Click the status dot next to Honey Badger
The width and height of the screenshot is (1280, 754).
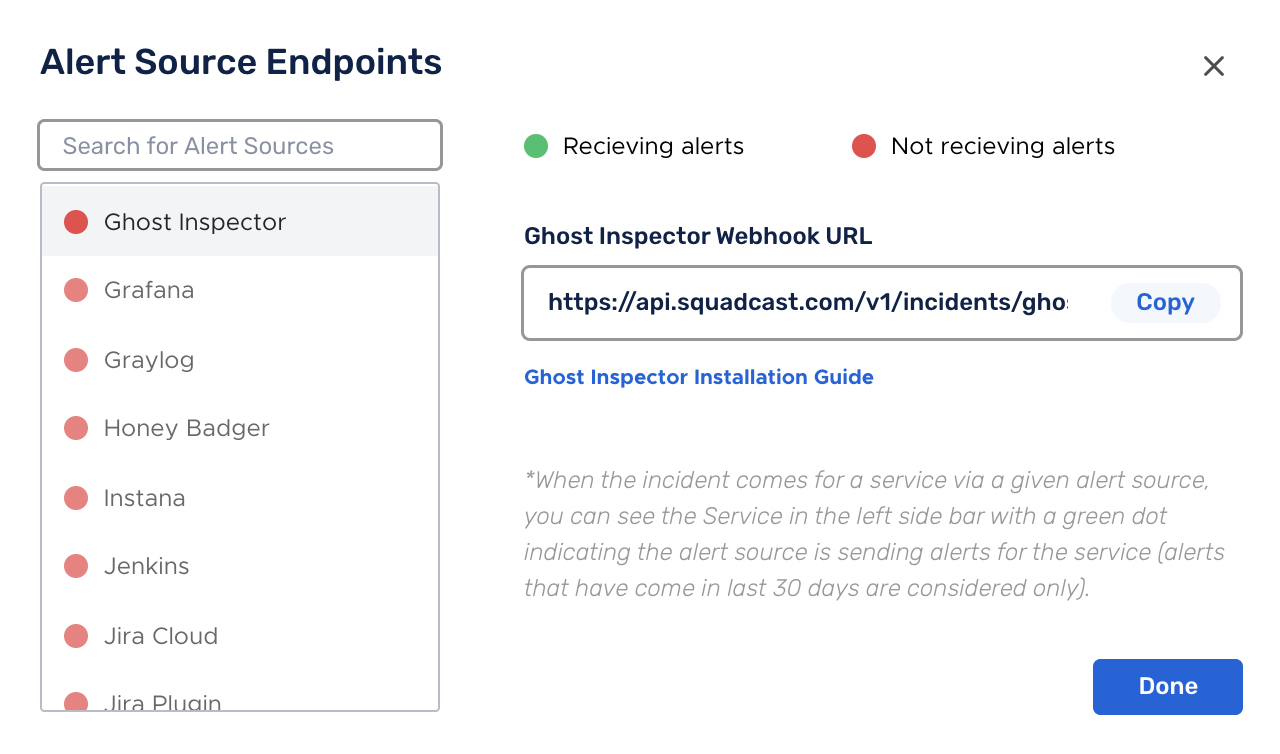[x=76, y=428]
